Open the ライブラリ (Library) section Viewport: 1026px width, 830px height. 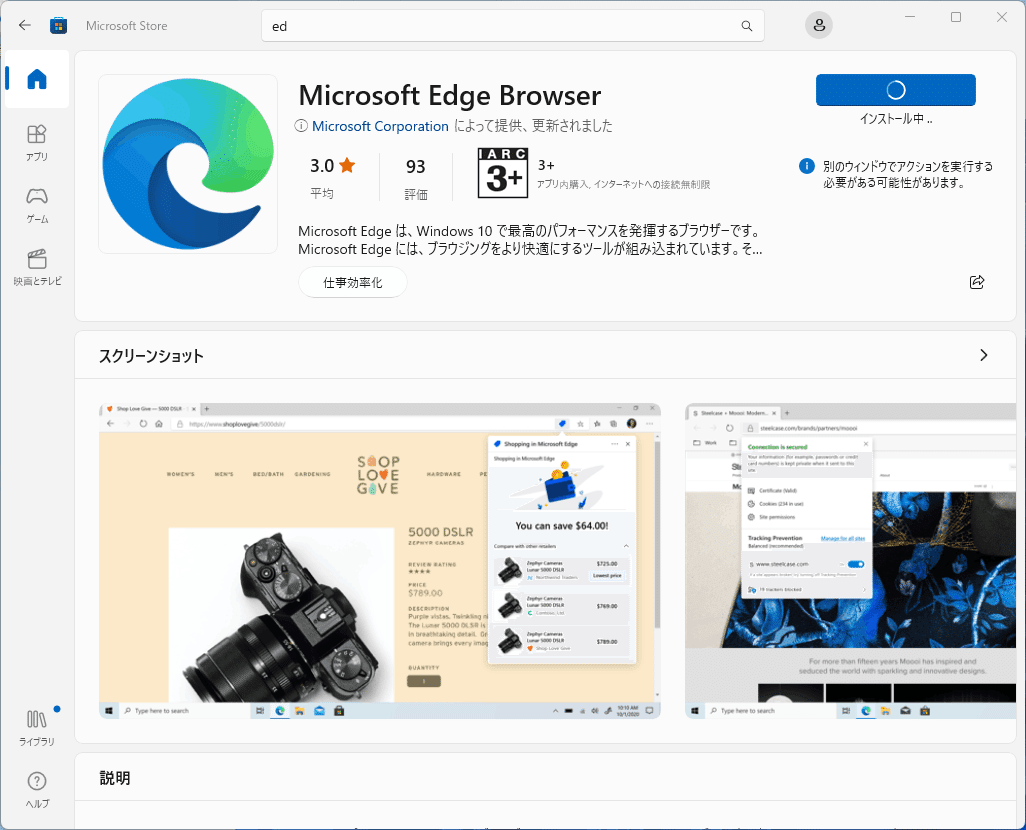click(37, 727)
